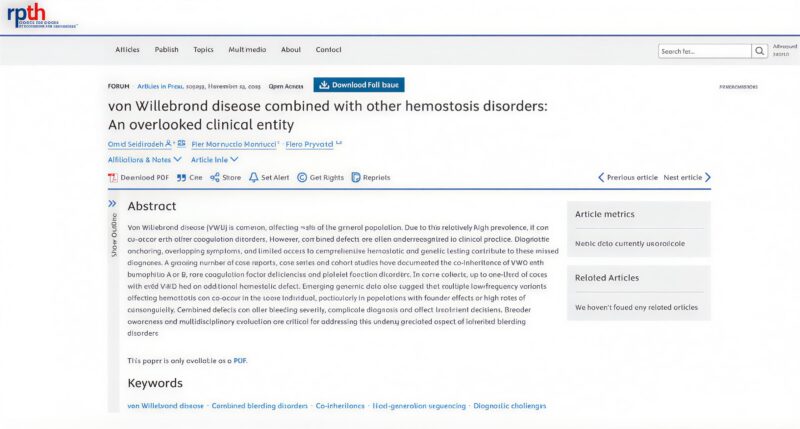Click into the search input field
Image resolution: width=800 pixels, height=429 pixels.
pyautogui.click(x=703, y=50)
